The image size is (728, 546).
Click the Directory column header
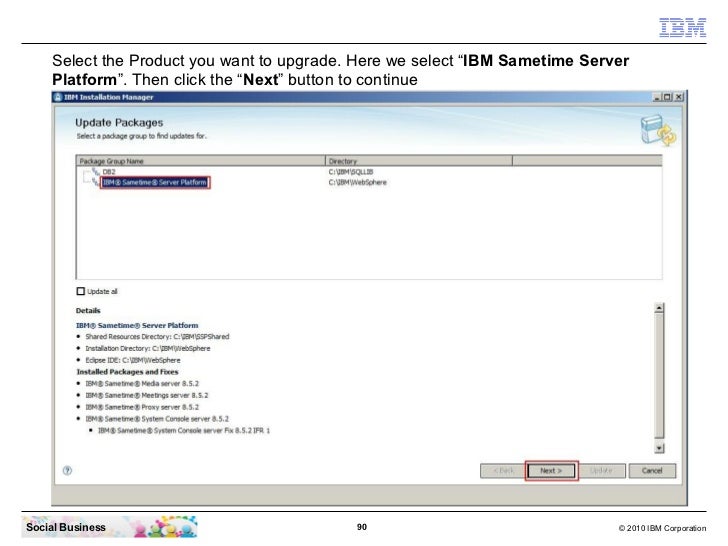tap(419, 161)
